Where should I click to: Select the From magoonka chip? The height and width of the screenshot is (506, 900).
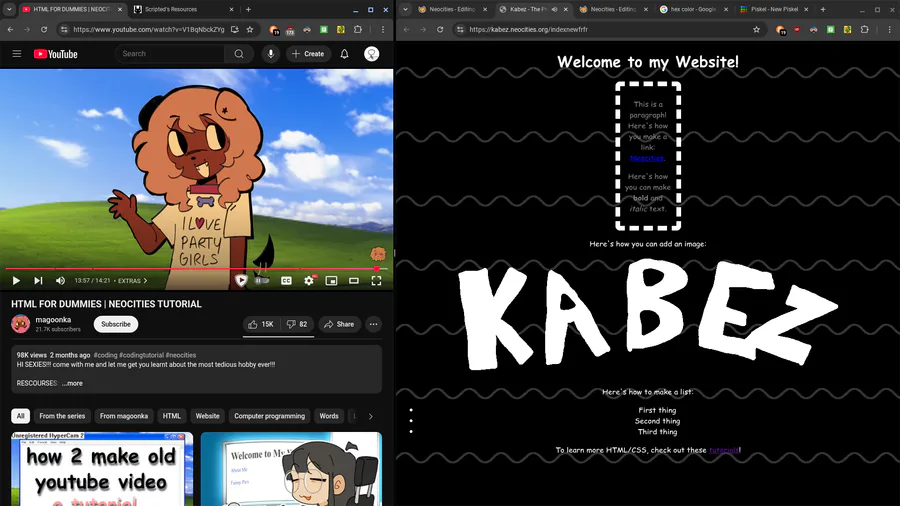(x=124, y=416)
